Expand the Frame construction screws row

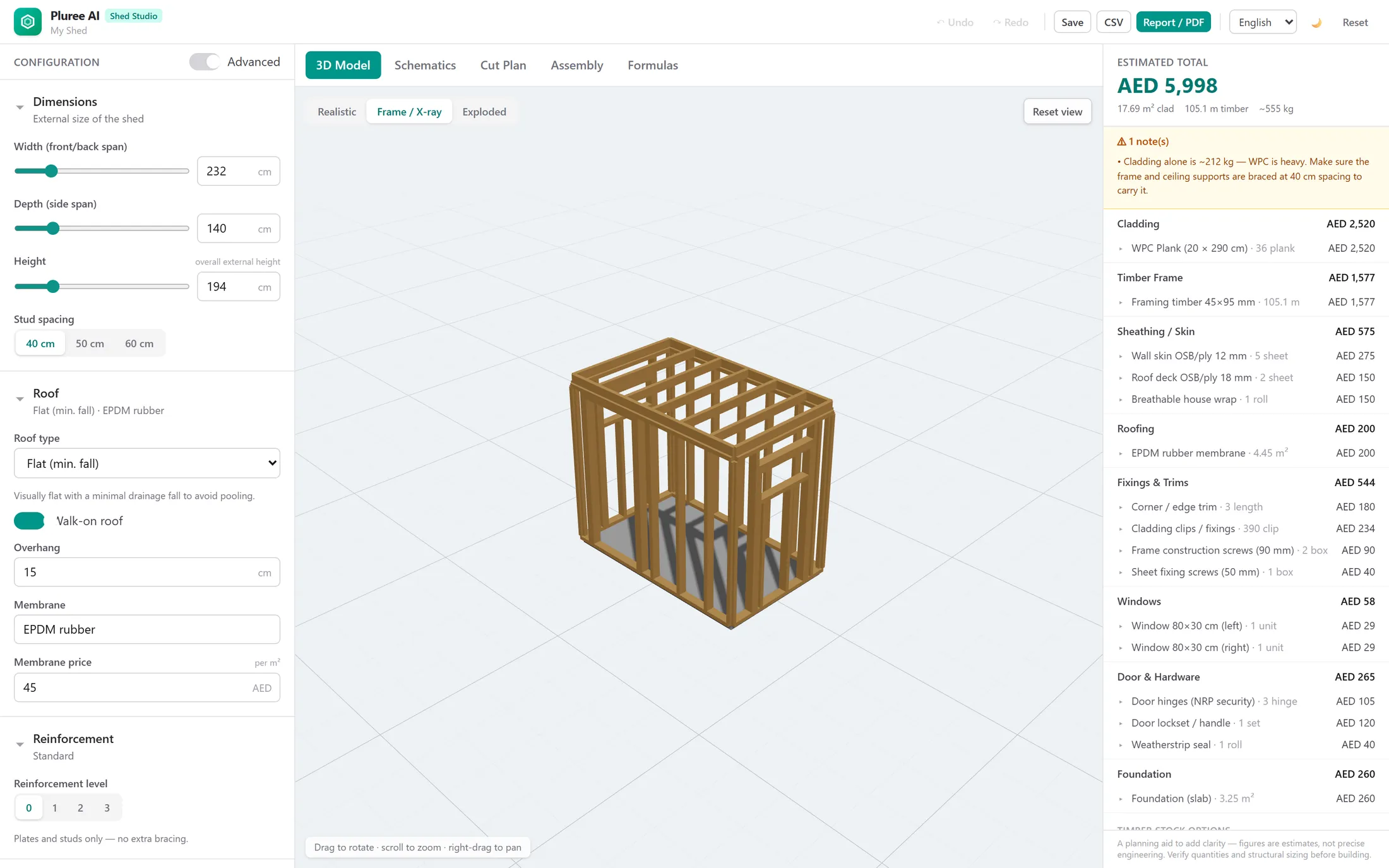click(1246, 550)
